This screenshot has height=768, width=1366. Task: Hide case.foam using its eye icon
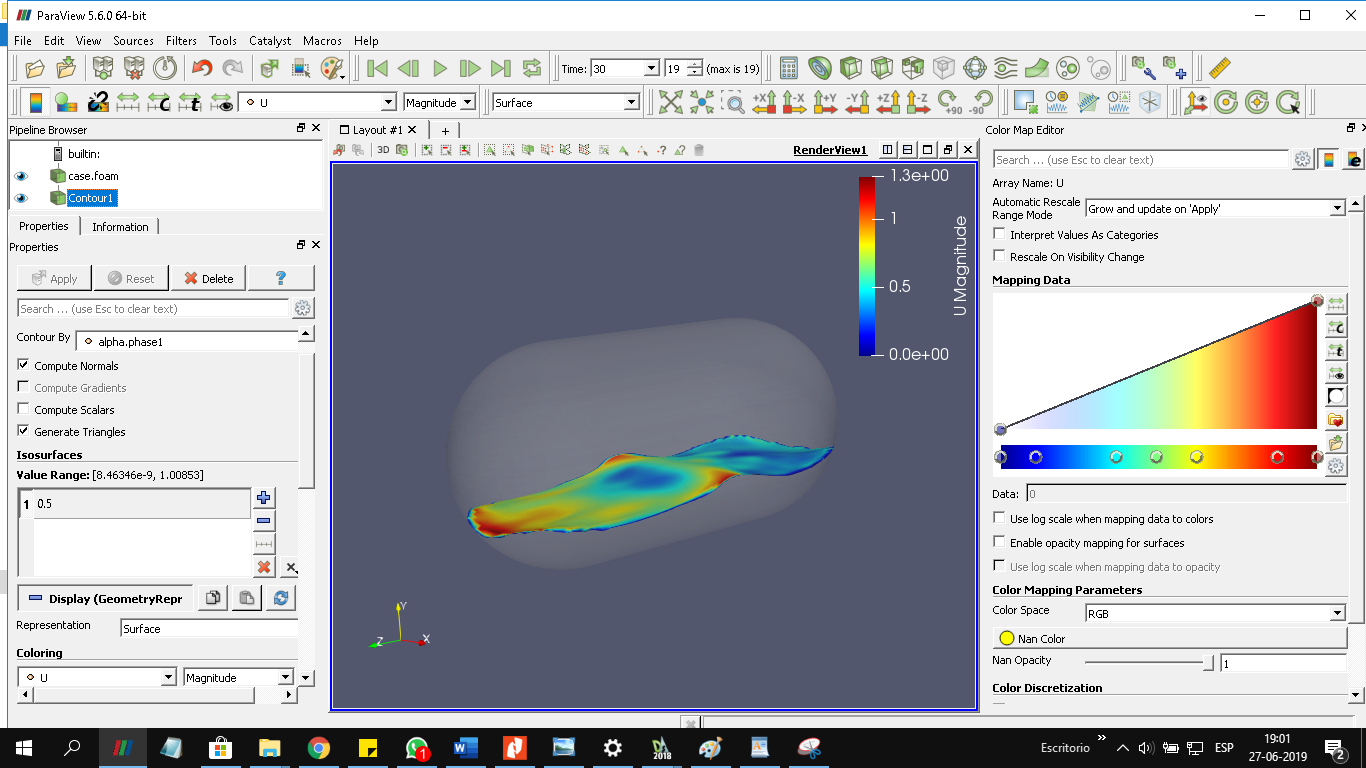[20, 176]
